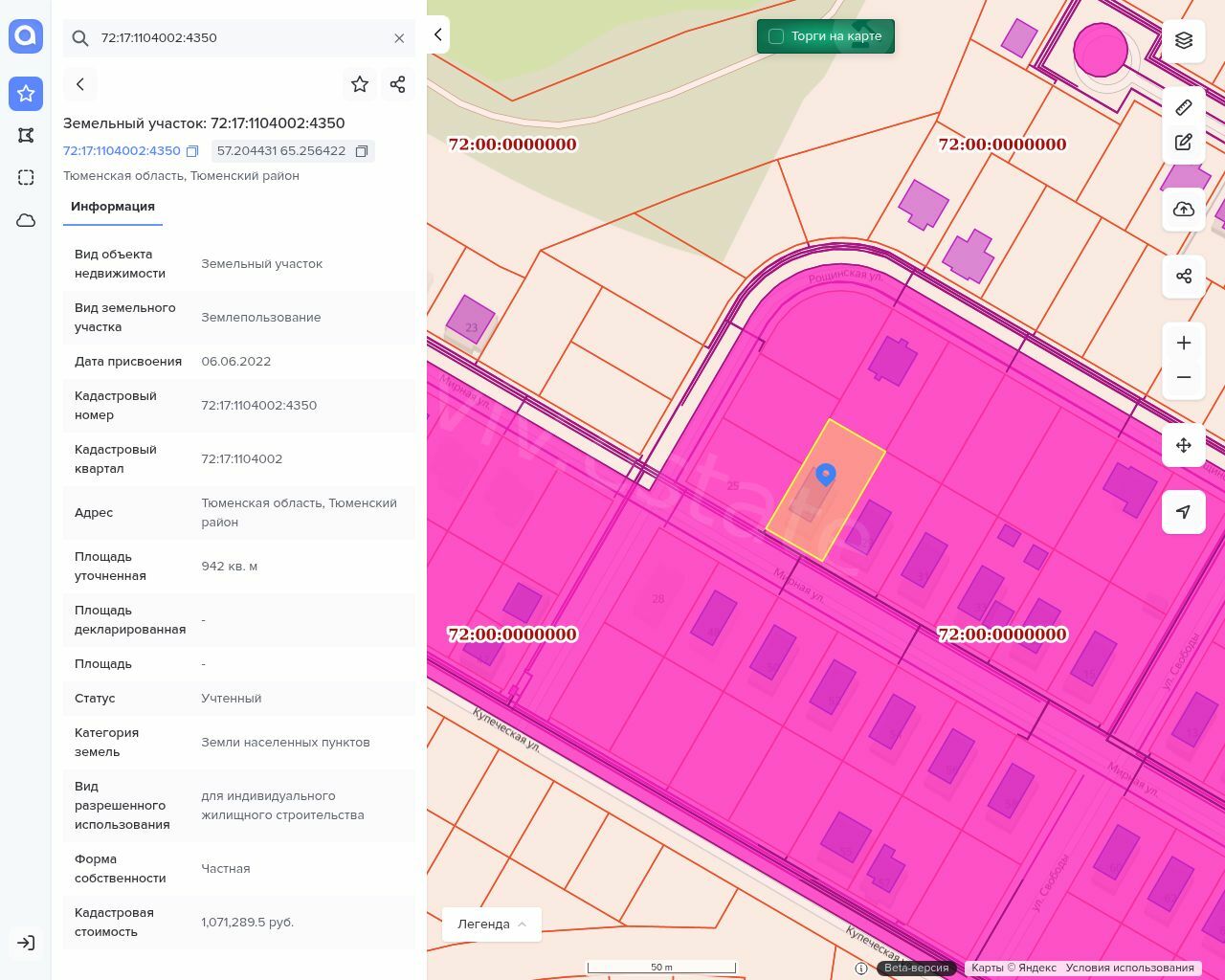Switch to the "Информация" tab
Image resolution: width=1225 pixels, height=980 pixels.
point(113,207)
